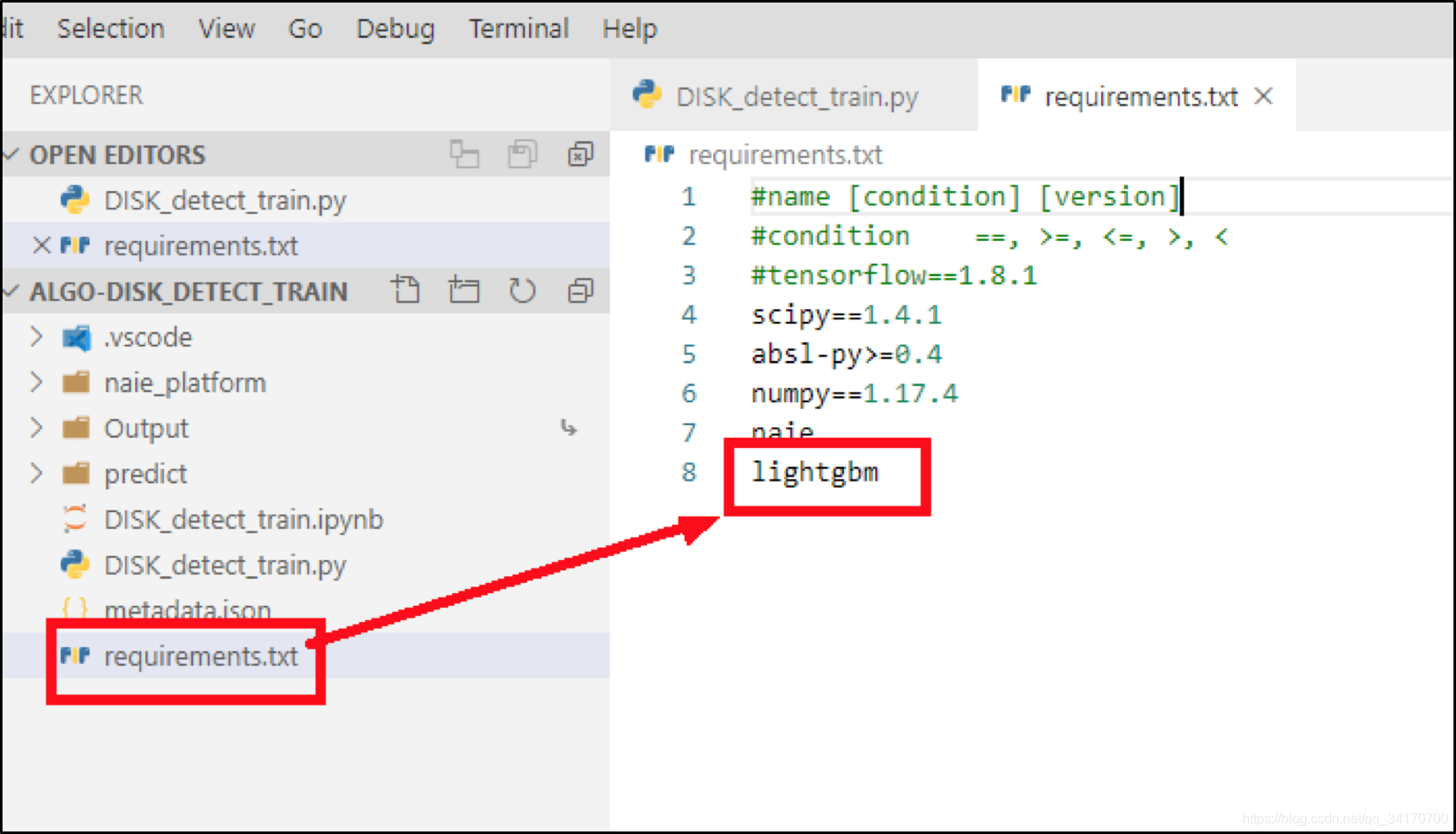The image size is (1456, 834).
Task: Select the requirements.txt editor tab
Action: [x=1137, y=95]
